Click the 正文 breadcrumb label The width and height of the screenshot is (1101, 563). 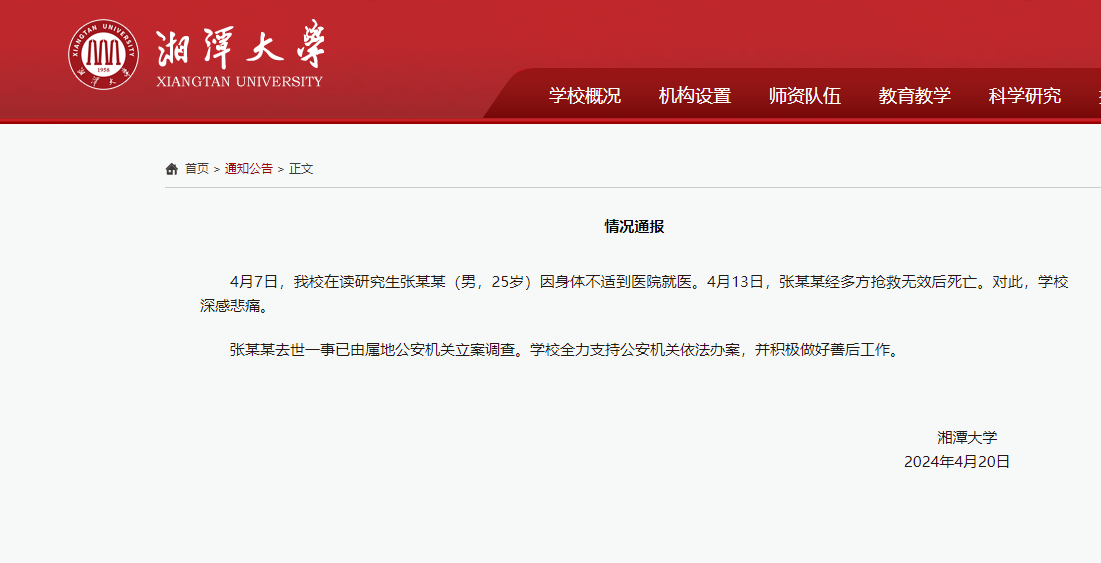pyautogui.click(x=301, y=169)
